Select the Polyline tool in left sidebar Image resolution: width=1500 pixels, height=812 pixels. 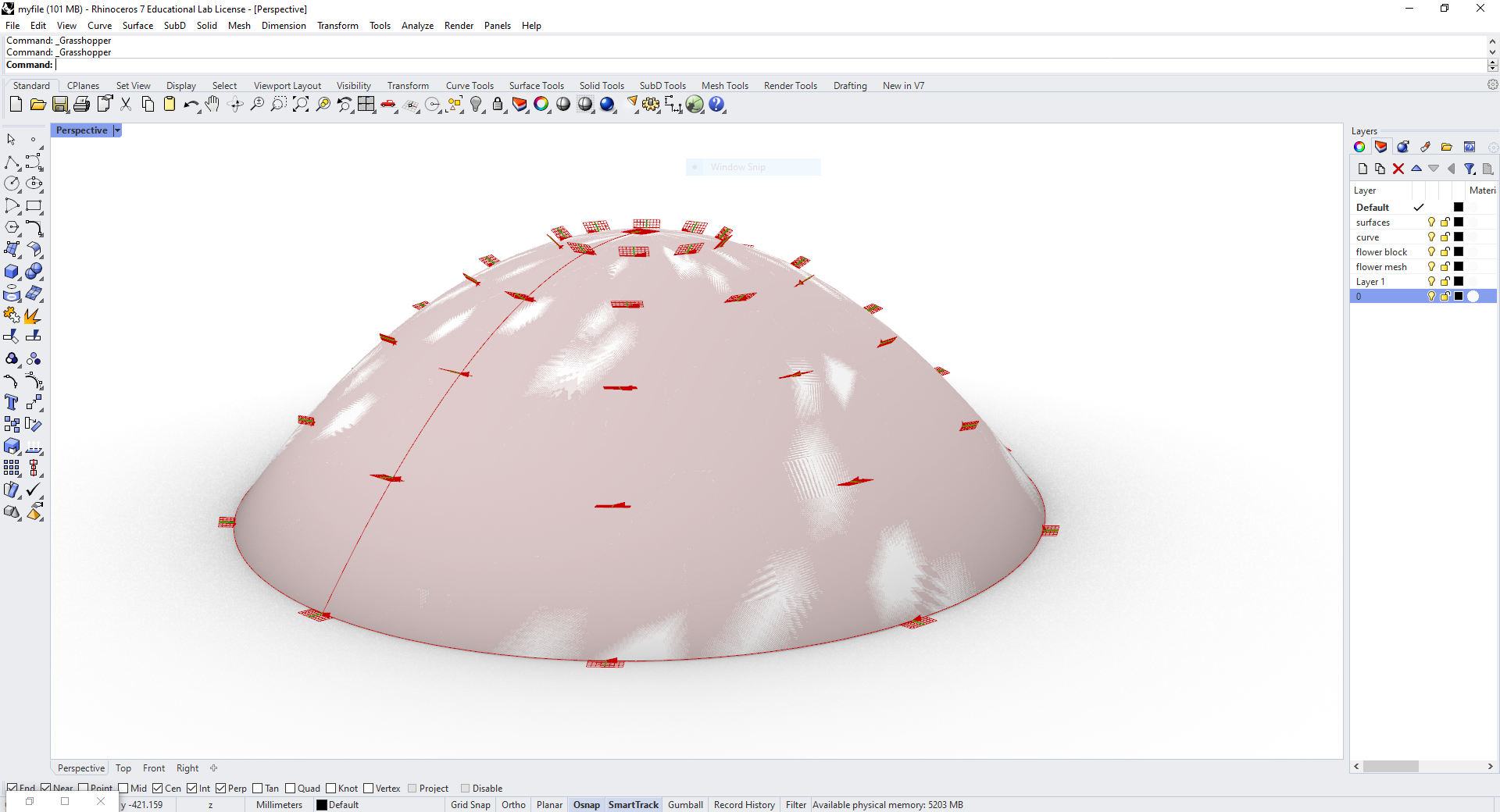coord(12,162)
